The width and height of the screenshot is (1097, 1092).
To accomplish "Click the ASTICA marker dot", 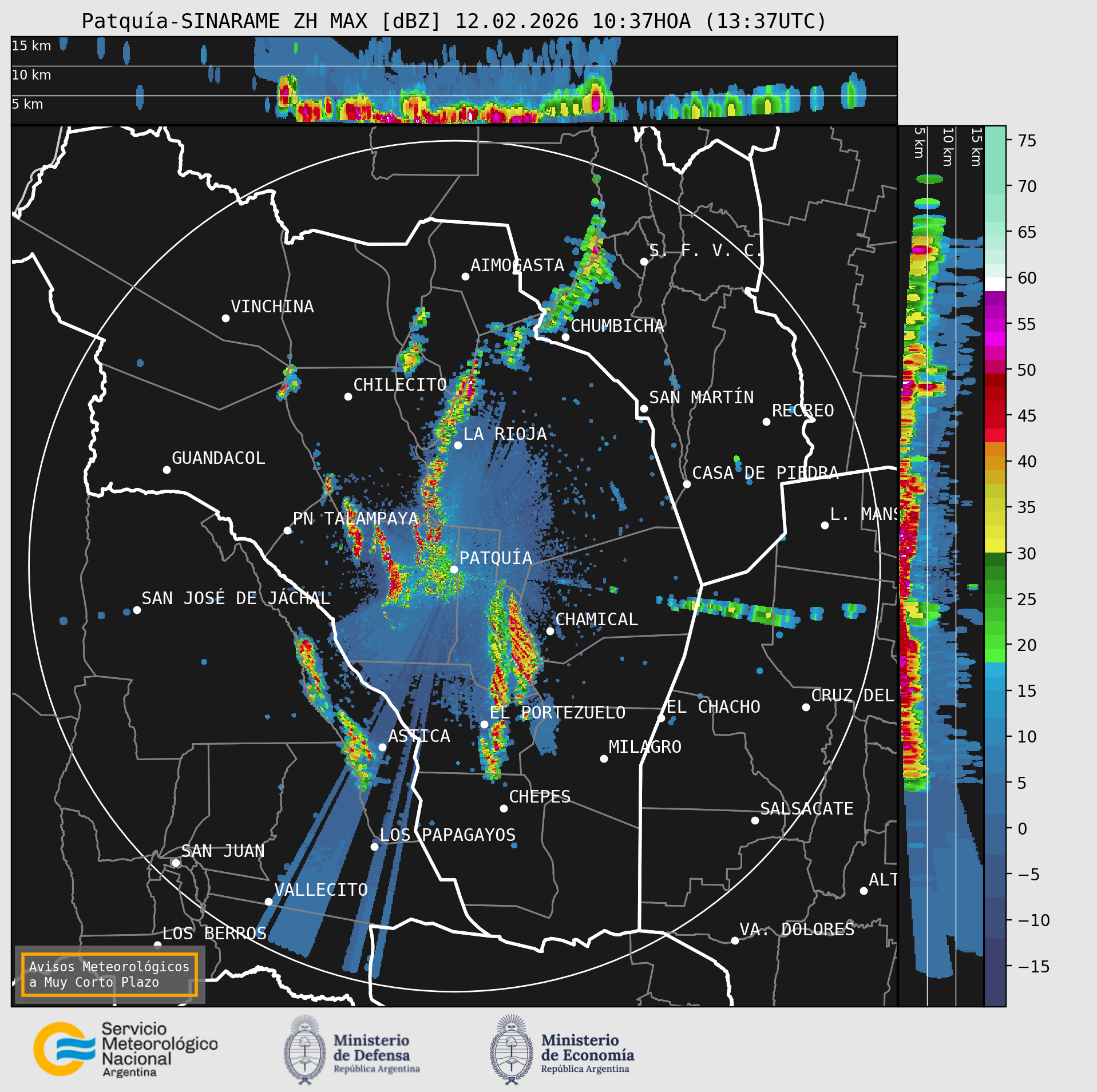I will [382, 747].
